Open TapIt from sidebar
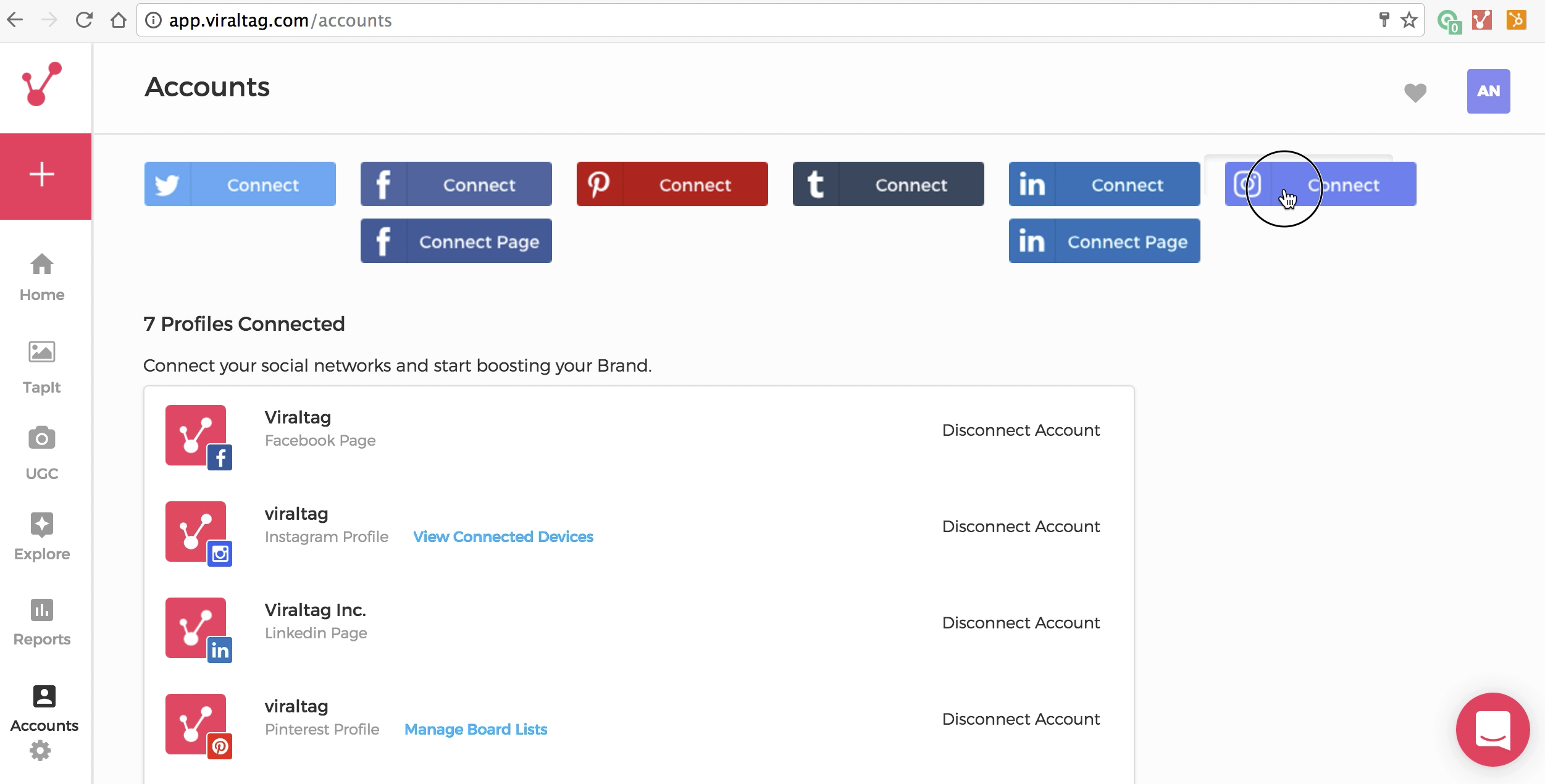 coord(42,368)
